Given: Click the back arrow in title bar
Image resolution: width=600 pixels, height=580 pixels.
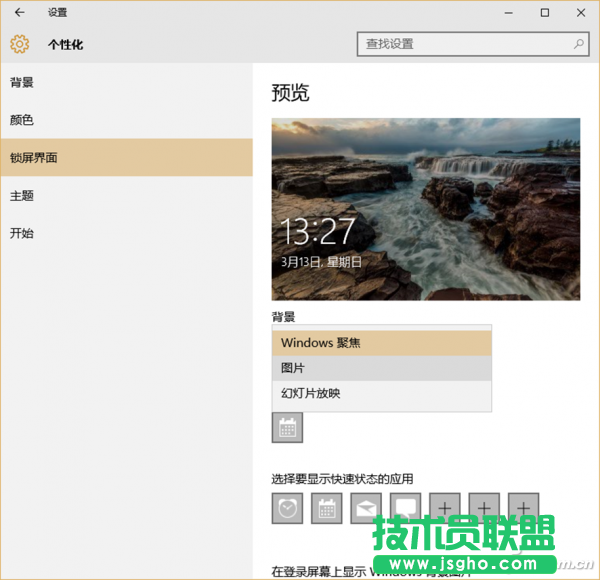Looking at the screenshot, I should 19,13.
